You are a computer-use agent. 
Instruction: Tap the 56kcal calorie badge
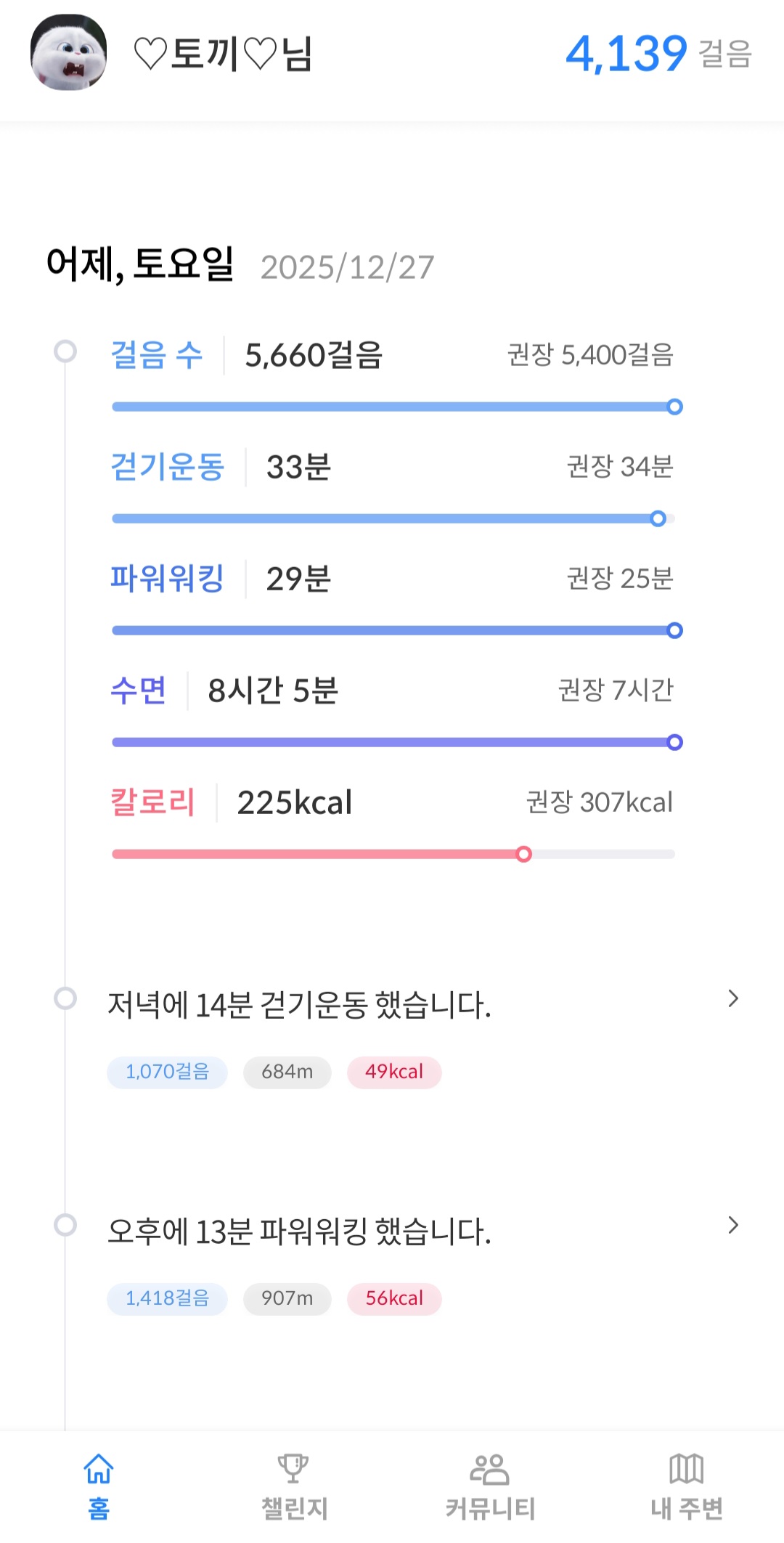[x=394, y=1299]
